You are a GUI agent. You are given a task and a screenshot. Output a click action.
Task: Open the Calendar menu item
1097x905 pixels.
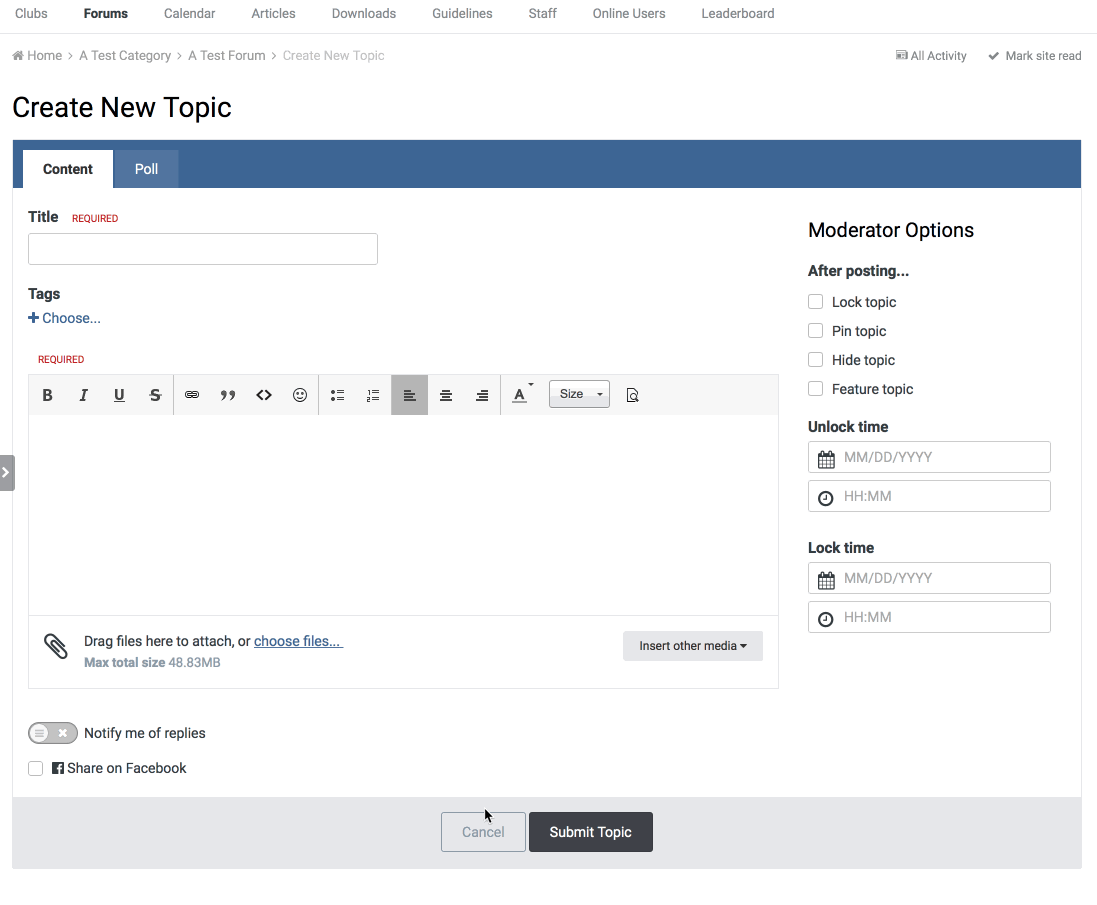(189, 14)
